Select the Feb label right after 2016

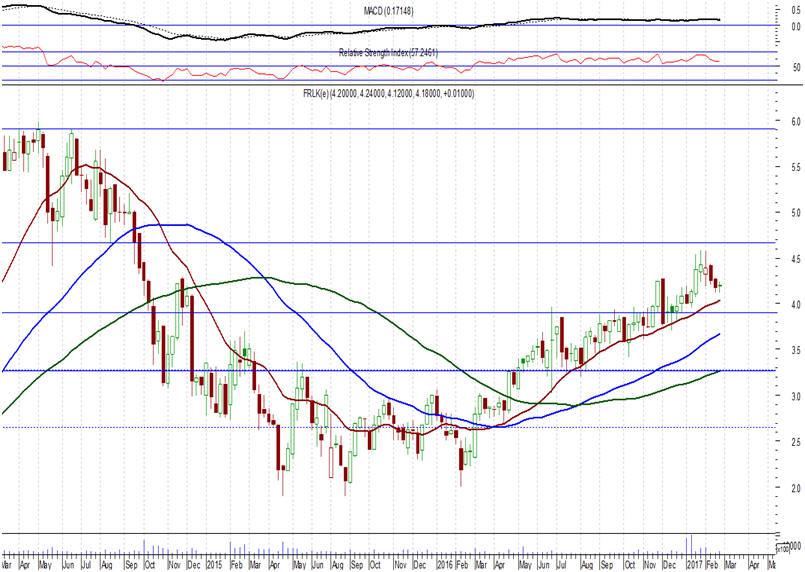coord(463,565)
